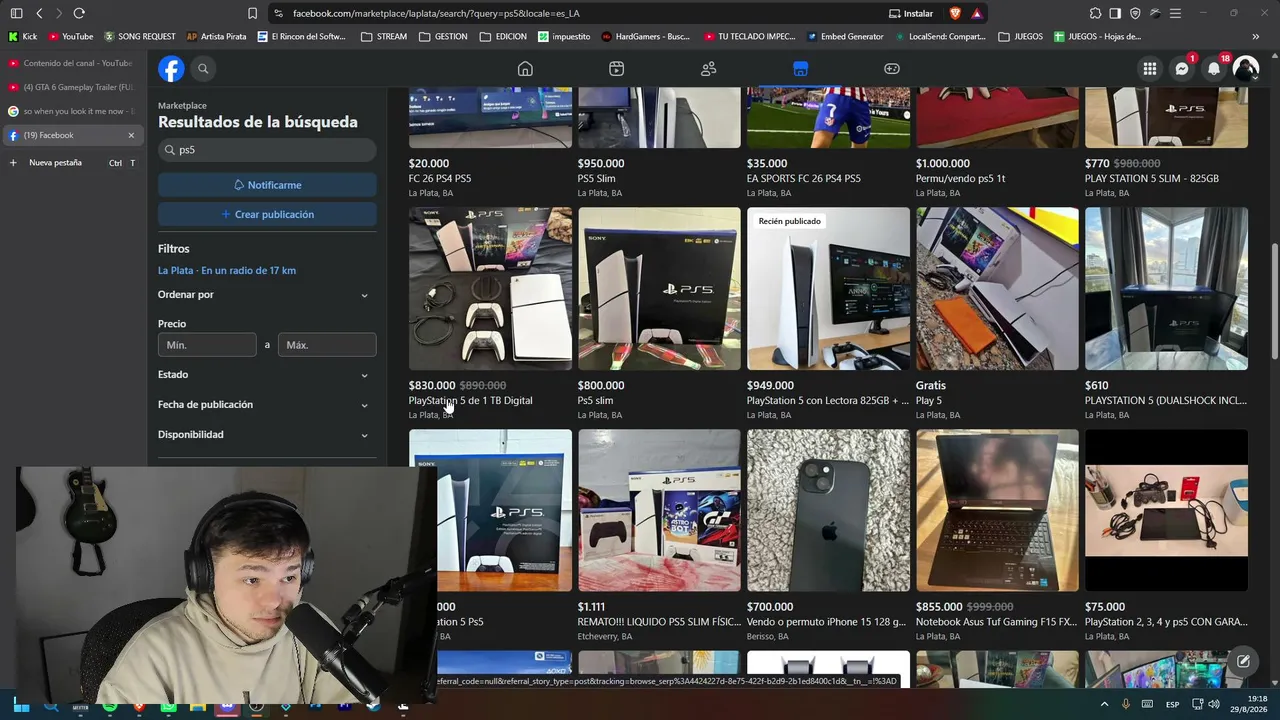1280x720 pixels.
Task: Click the new message compose icon
Action: tap(1243, 661)
